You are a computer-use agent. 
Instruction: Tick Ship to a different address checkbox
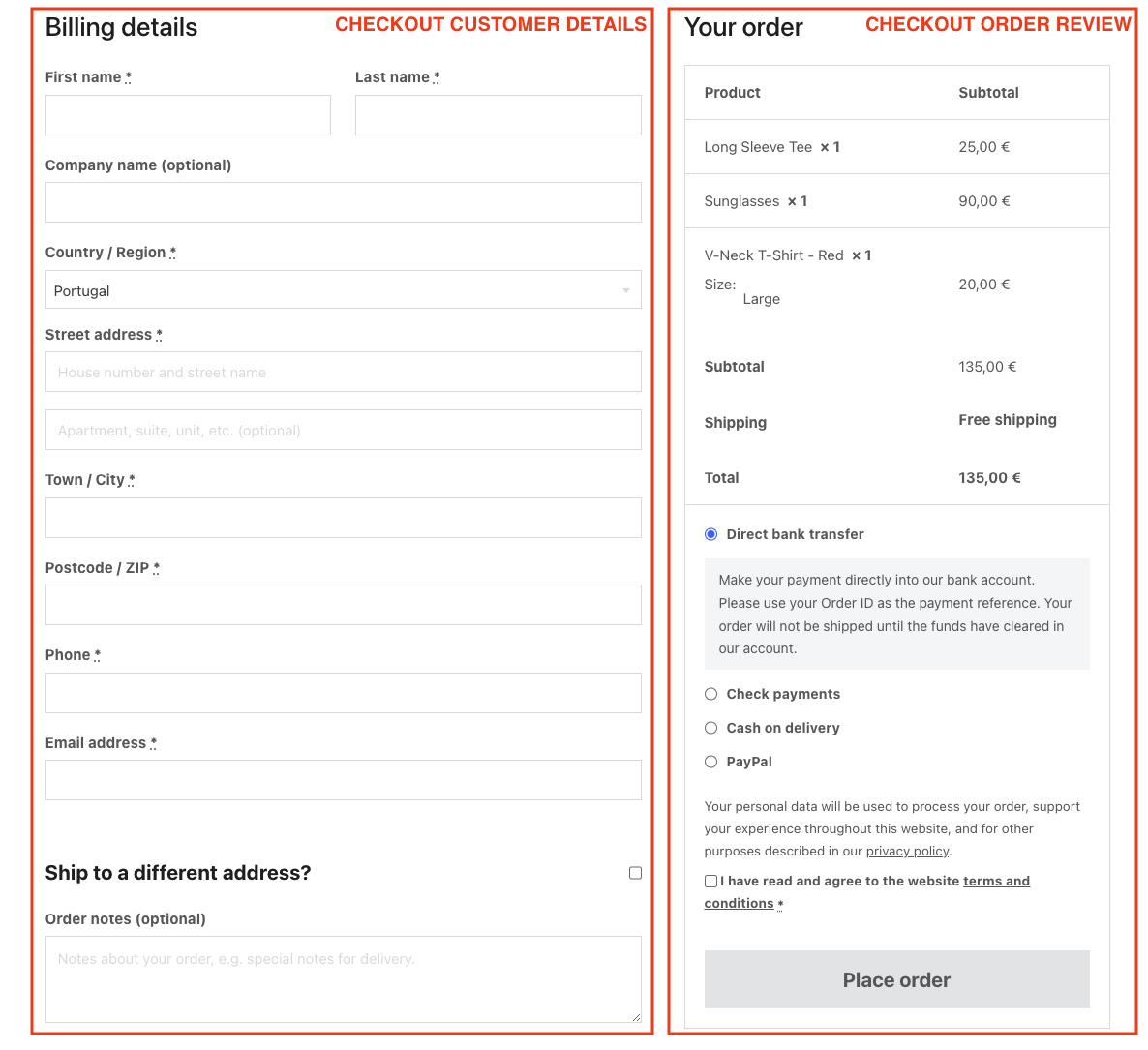tap(635, 873)
